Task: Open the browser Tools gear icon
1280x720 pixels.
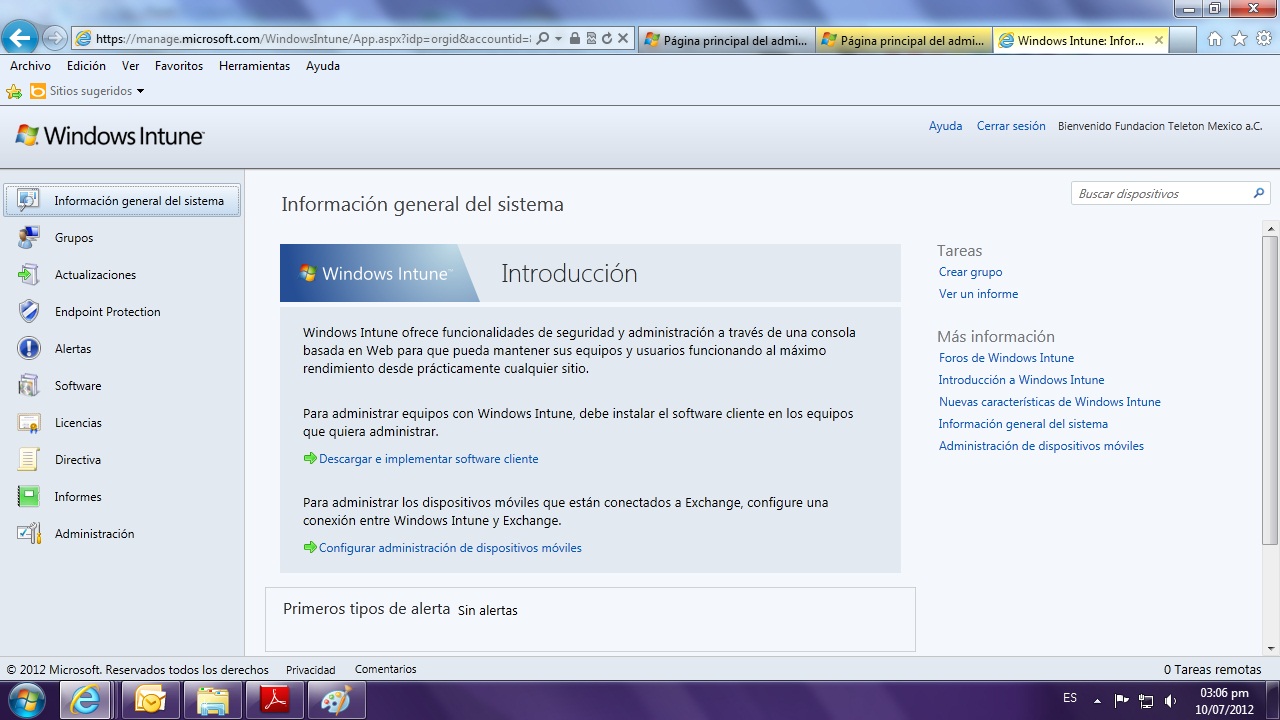Action: coord(1264,39)
